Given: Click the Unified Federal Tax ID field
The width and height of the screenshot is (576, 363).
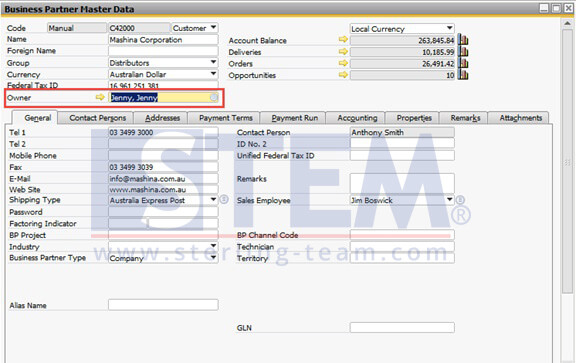Looking at the screenshot, I should (x=402, y=155).
